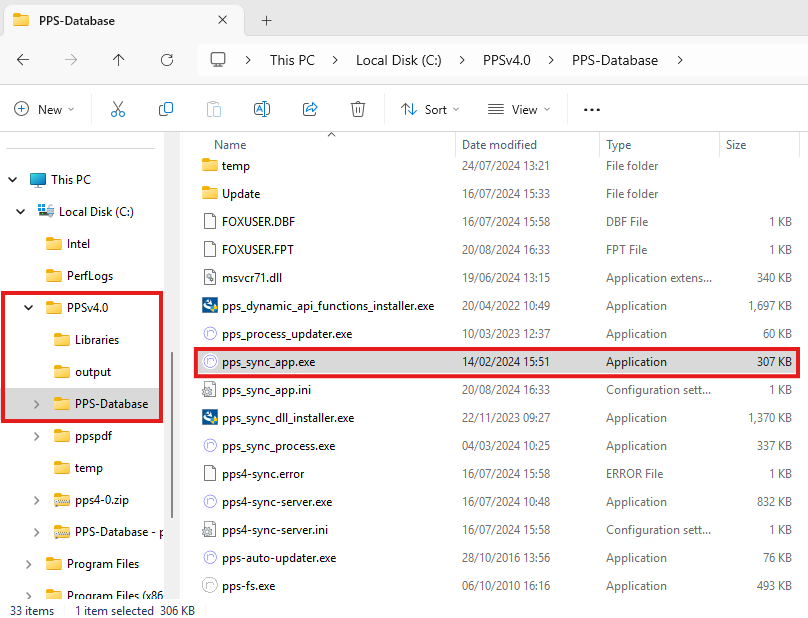Click the Copy icon in toolbar

point(165,109)
